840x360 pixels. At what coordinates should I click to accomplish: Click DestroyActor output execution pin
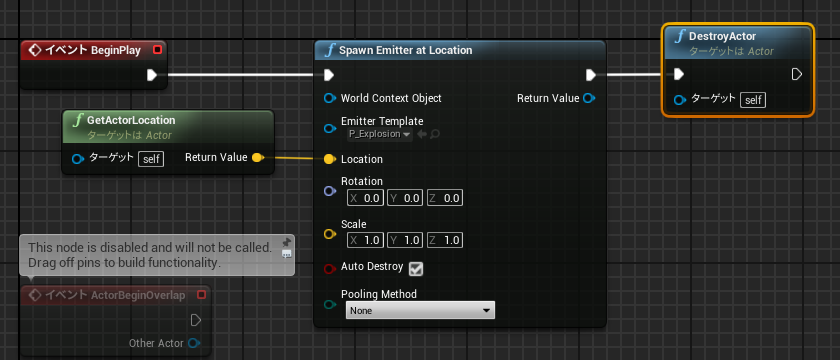(x=797, y=74)
